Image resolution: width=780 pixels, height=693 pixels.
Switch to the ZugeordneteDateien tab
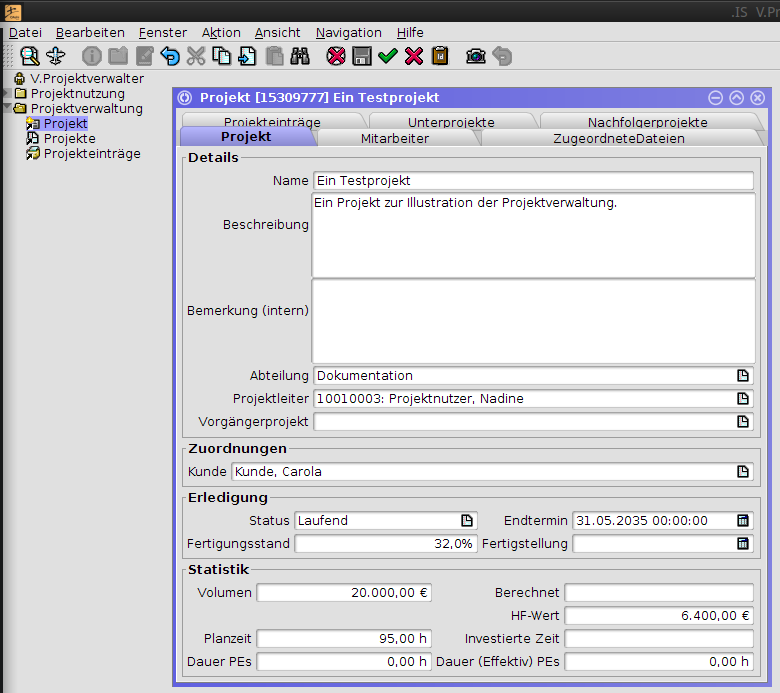click(x=618, y=138)
